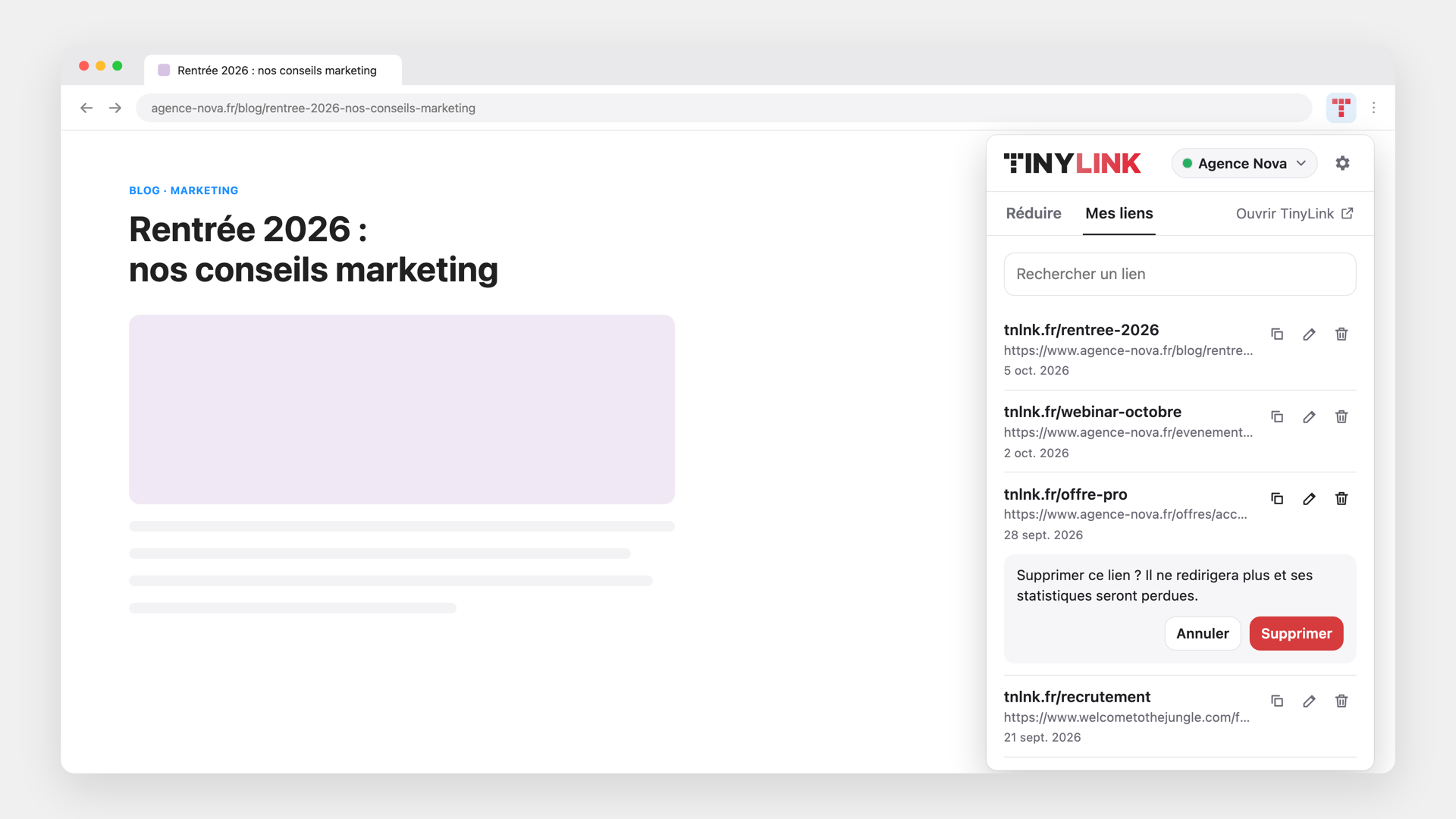Go forward in browser history
This screenshot has height=819, width=1456.
tap(115, 108)
